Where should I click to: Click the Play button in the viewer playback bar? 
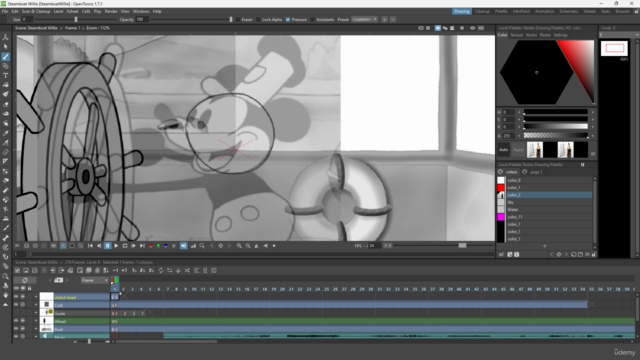(x=116, y=246)
